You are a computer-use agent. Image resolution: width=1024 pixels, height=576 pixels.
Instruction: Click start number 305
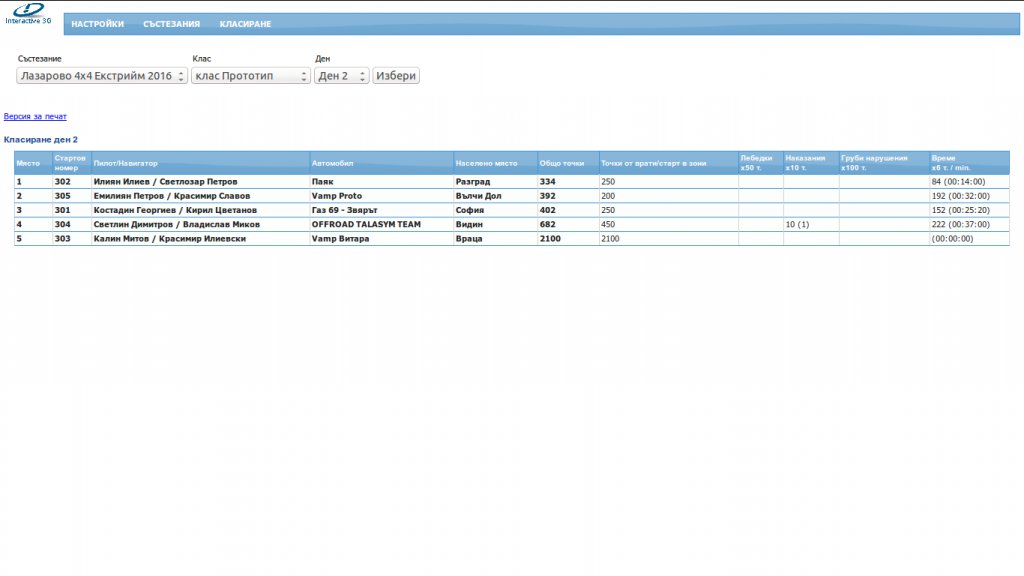point(63,196)
